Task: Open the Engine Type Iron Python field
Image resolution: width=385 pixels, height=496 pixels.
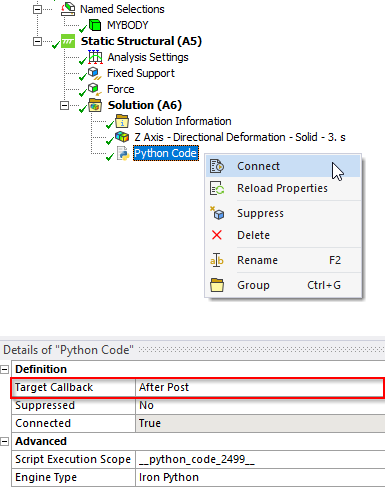Action: [260, 477]
